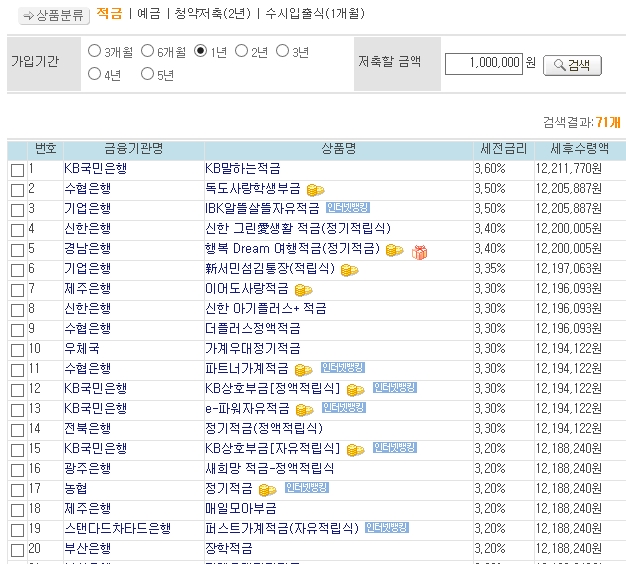
Task: Open the 신한 그린愛생활 적금 link
Action: (298, 228)
